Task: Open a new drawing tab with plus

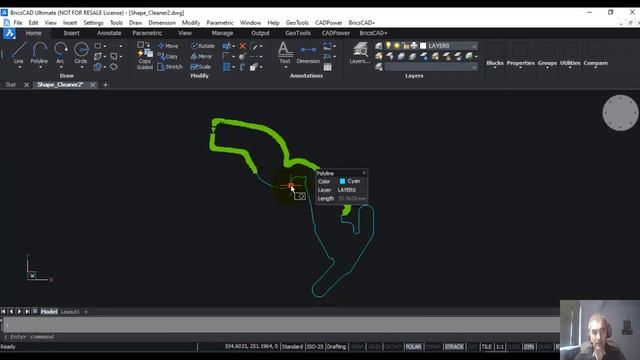Action: 105,85
